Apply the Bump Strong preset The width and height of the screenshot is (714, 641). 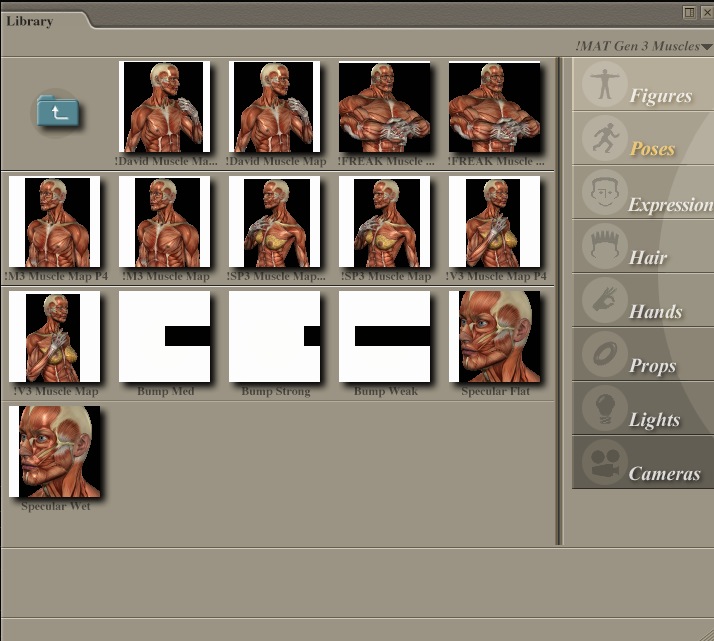(x=275, y=337)
